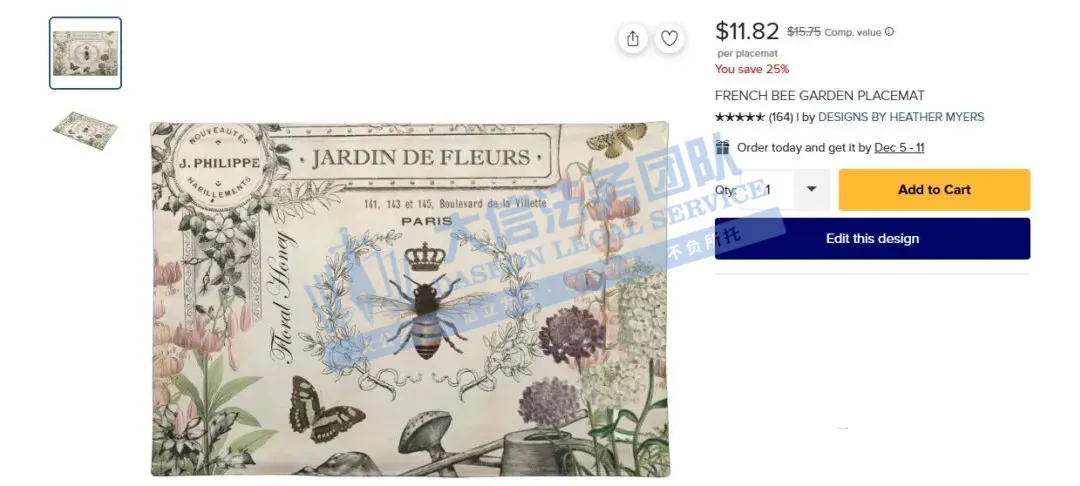Open the 164 reviews count
Viewport: 1080px width, 486px height.
[x=781, y=117]
